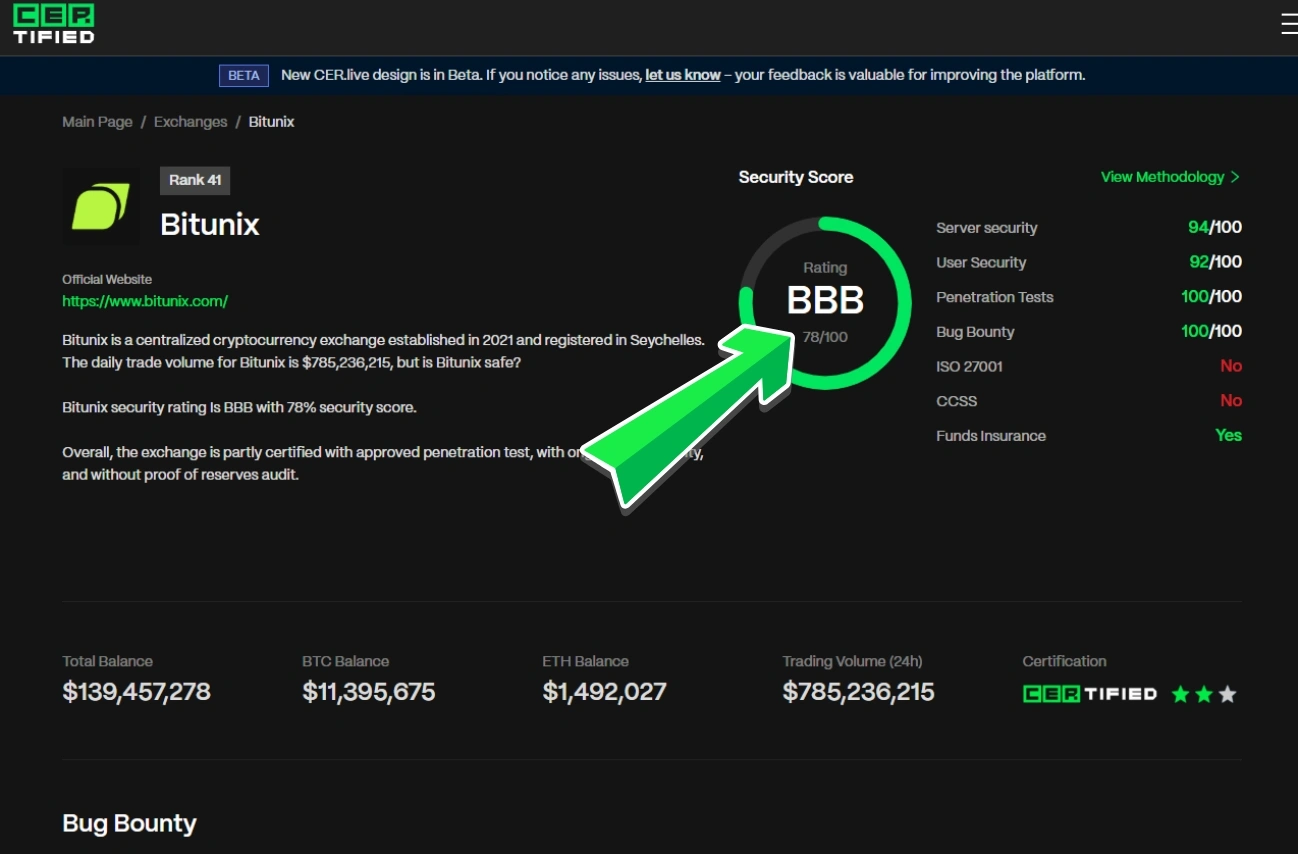Click the ETH Balance value $1,492,027
Viewport: 1298px width, 854px height.
604,692
